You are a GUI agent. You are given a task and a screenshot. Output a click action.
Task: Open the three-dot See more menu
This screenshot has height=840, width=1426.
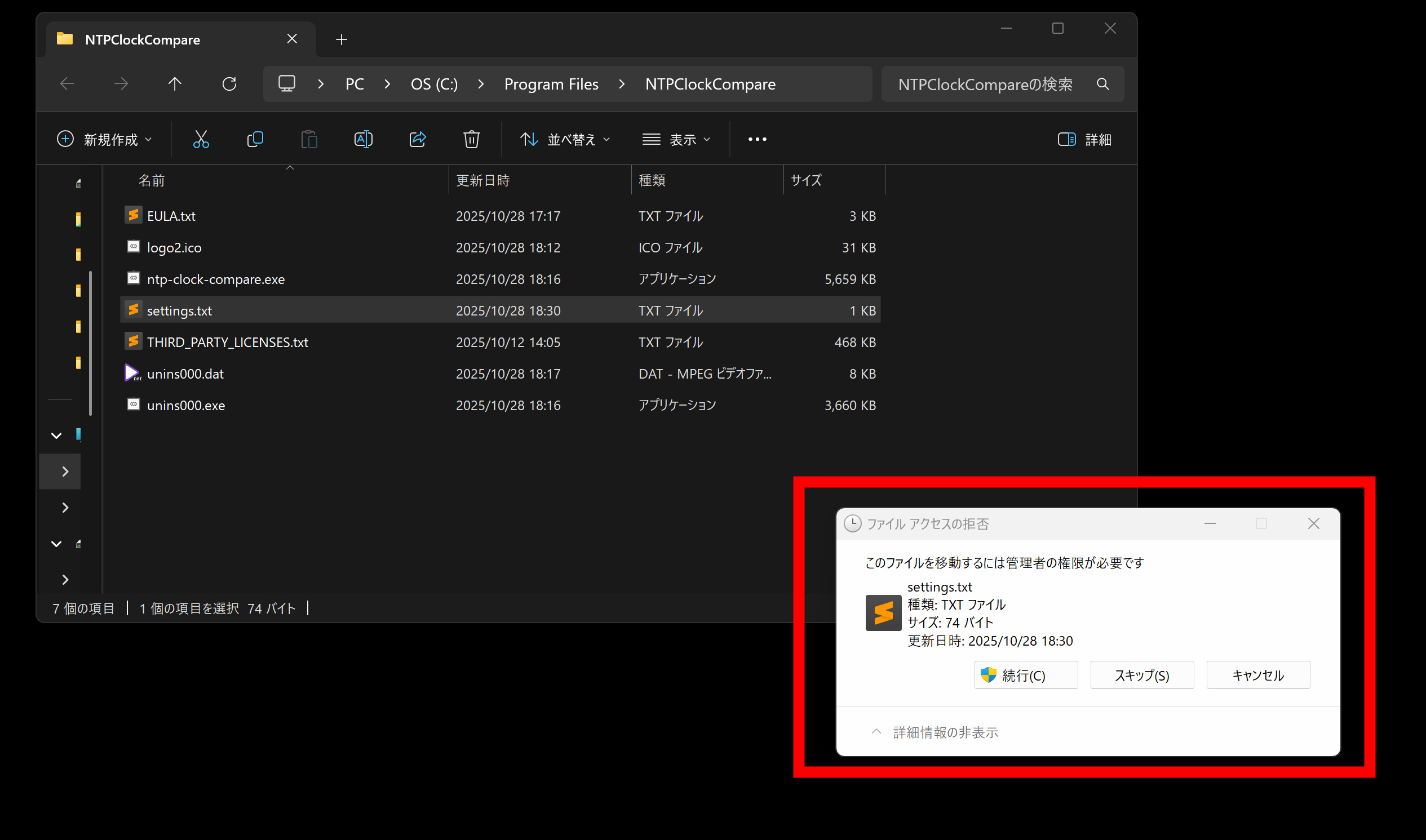click(x=756, y=139)
